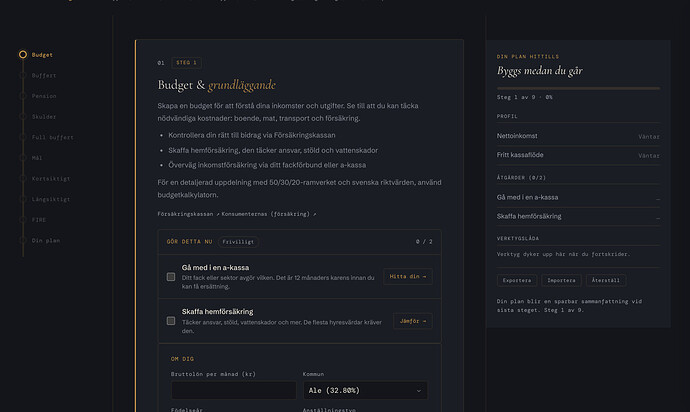Open the Kommun dropdown showing Ale
This screenshot has width=690, height=412.
[365, 390]
